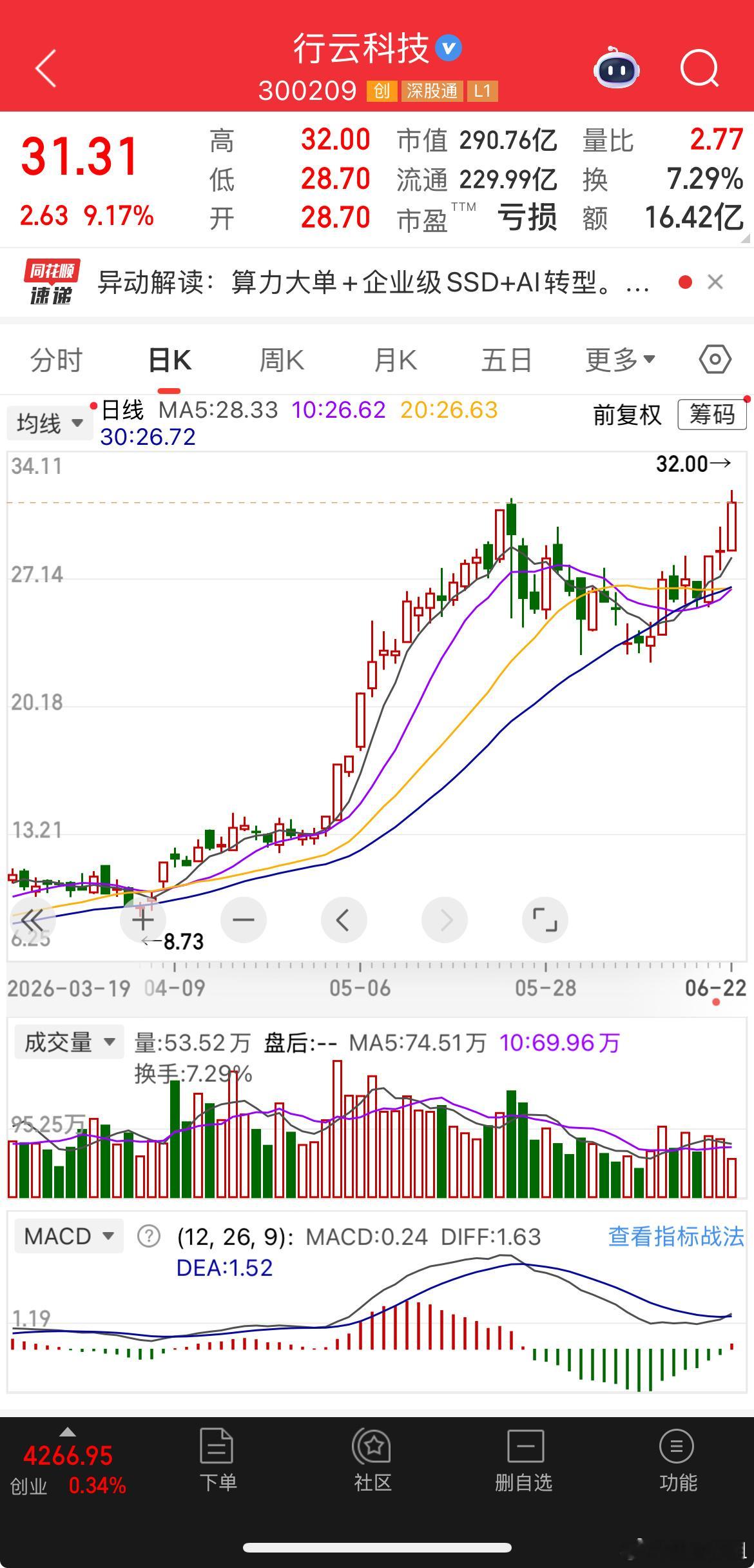The image size is (754, 1568).
Task: Jump to earliest data with double-left arrow
Action: tap(34, 920)
